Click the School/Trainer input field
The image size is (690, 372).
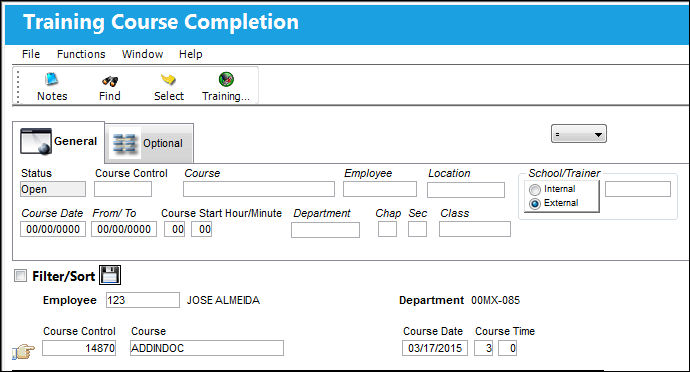638,189
